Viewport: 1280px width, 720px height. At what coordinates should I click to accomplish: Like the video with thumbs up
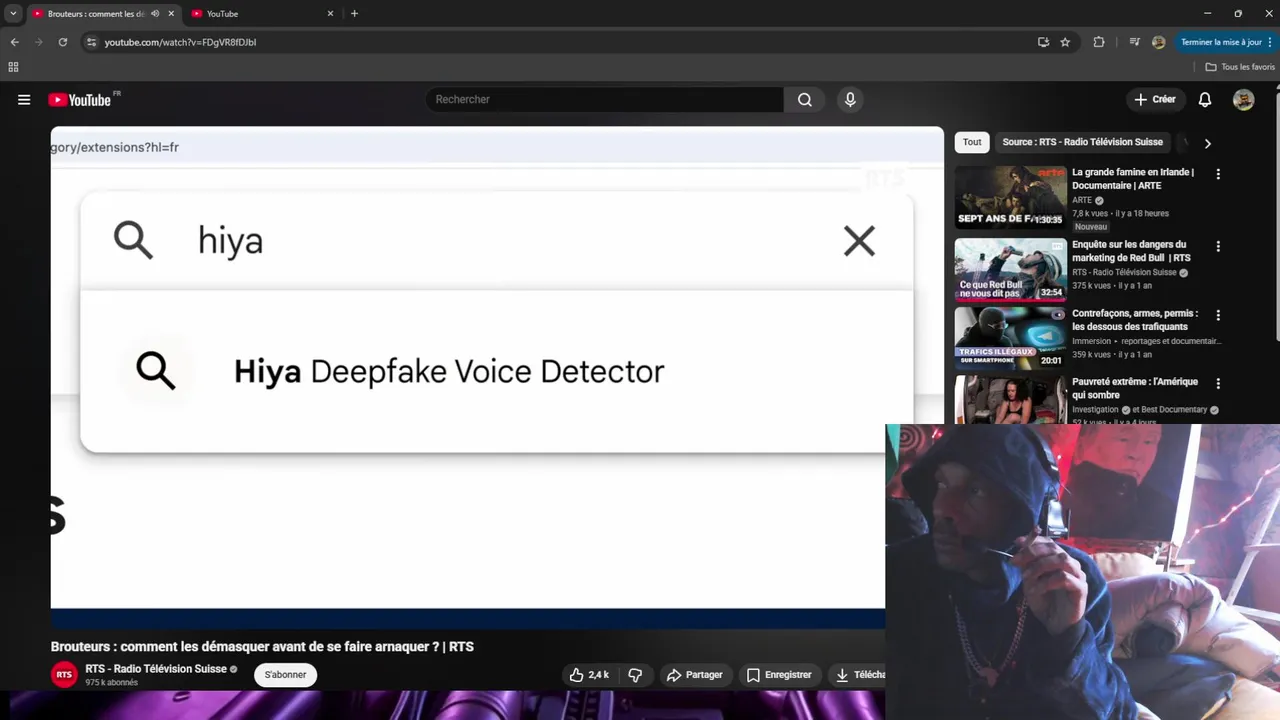[x=589, y=675]
